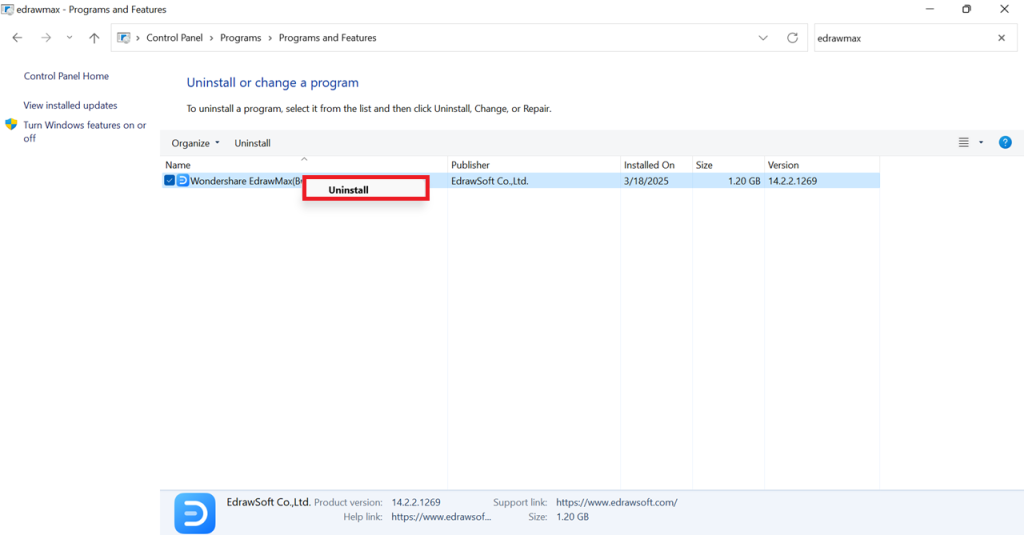Go forward with the forward arrow
This screenshot has width=1024, height=535.
coord(46,38)
